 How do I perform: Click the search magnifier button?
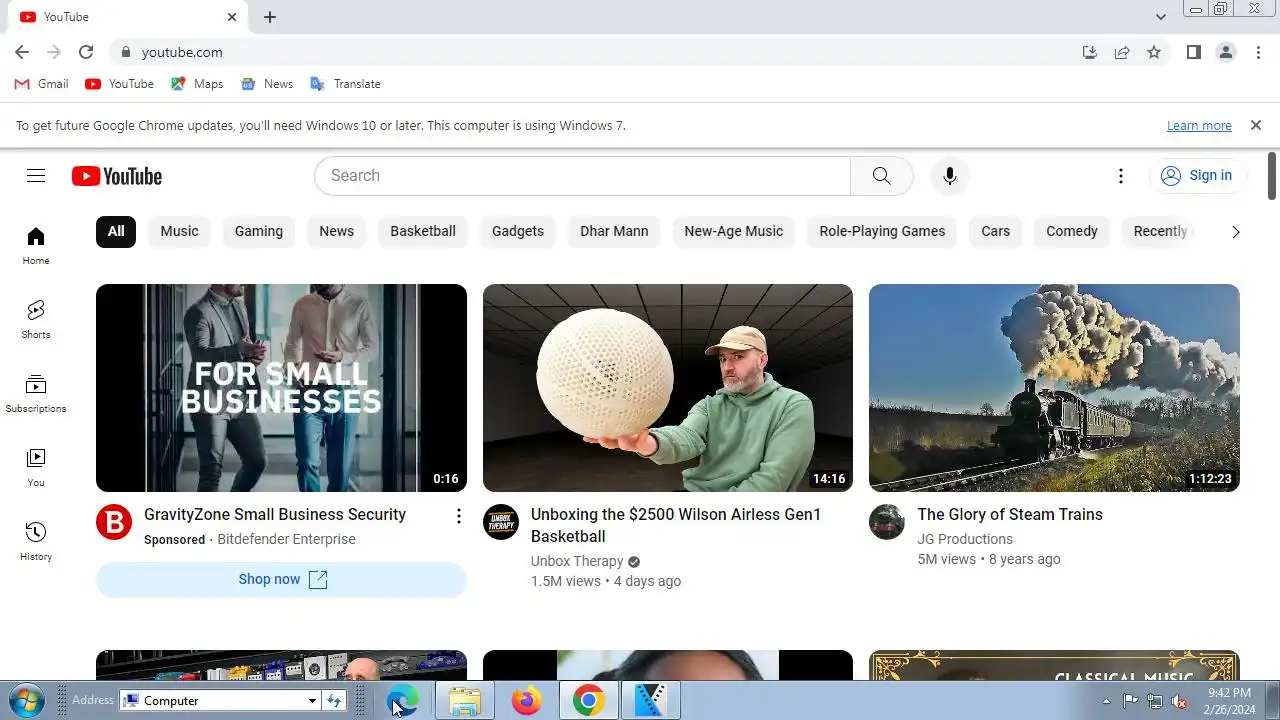[x=881, y=176]
